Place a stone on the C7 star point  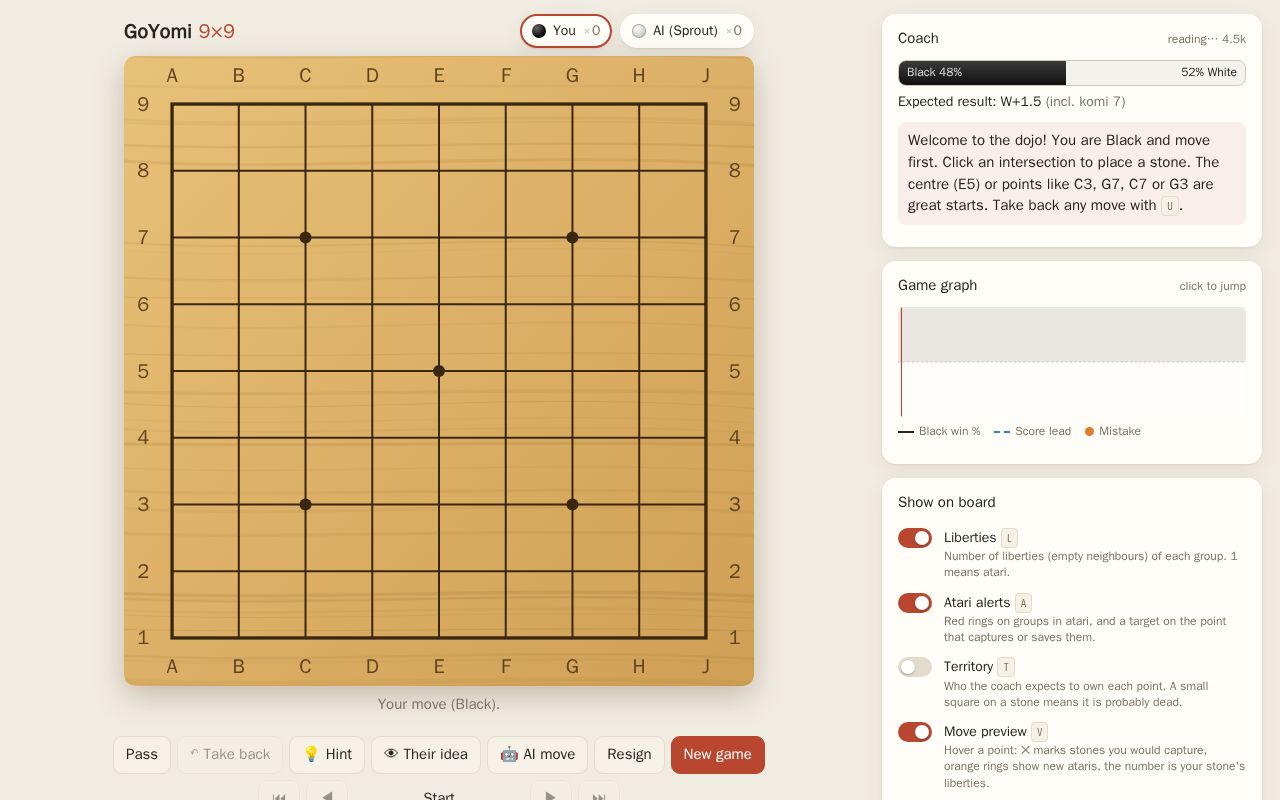click(305, 237)
